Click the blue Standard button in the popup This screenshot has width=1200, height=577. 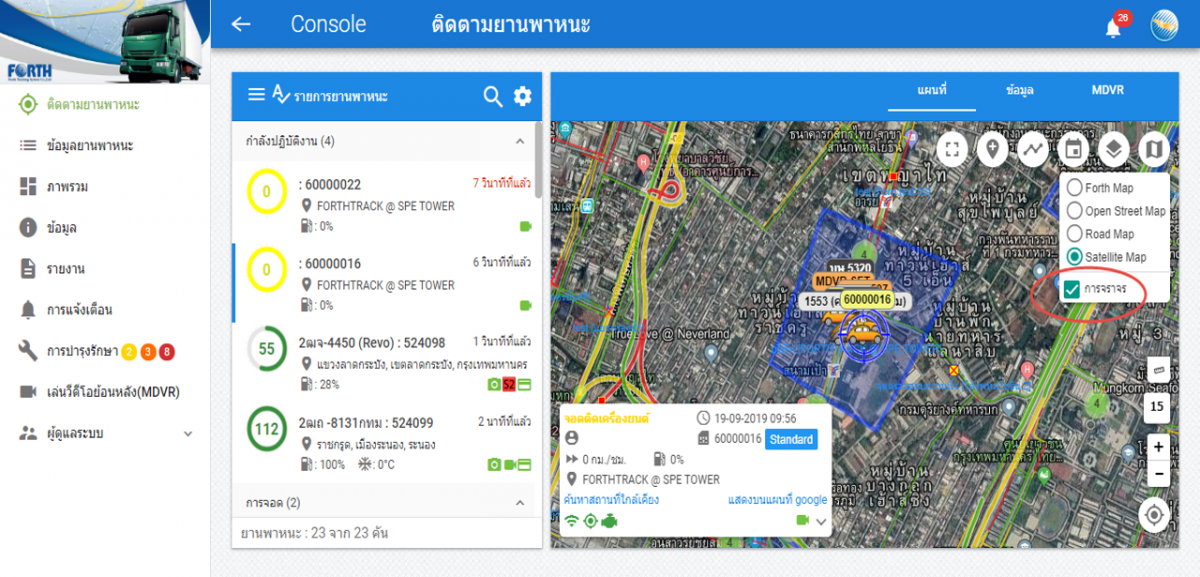click(790, 439)
